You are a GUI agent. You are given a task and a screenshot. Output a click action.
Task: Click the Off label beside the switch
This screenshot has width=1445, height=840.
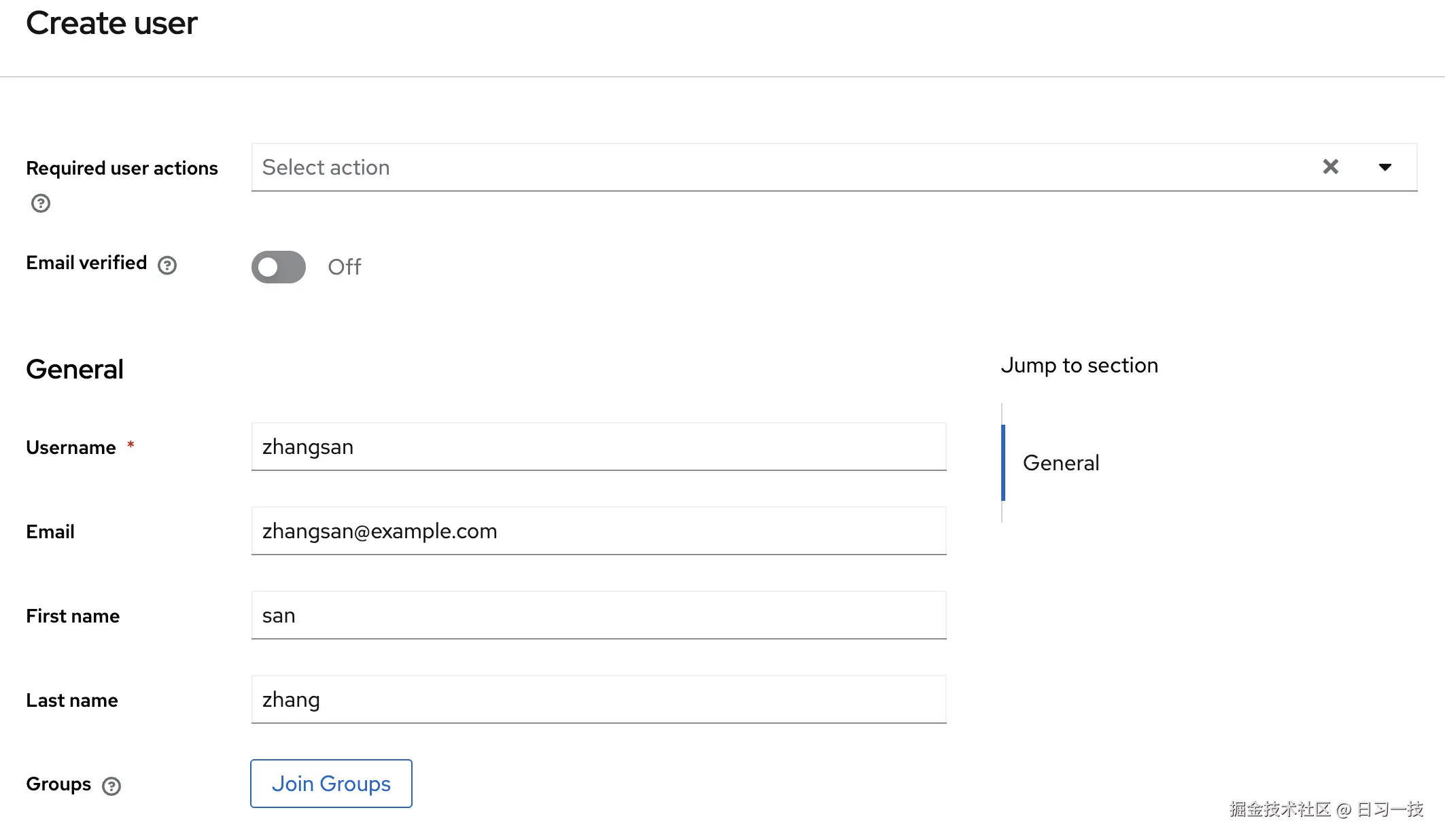click(x=344, y=267)
